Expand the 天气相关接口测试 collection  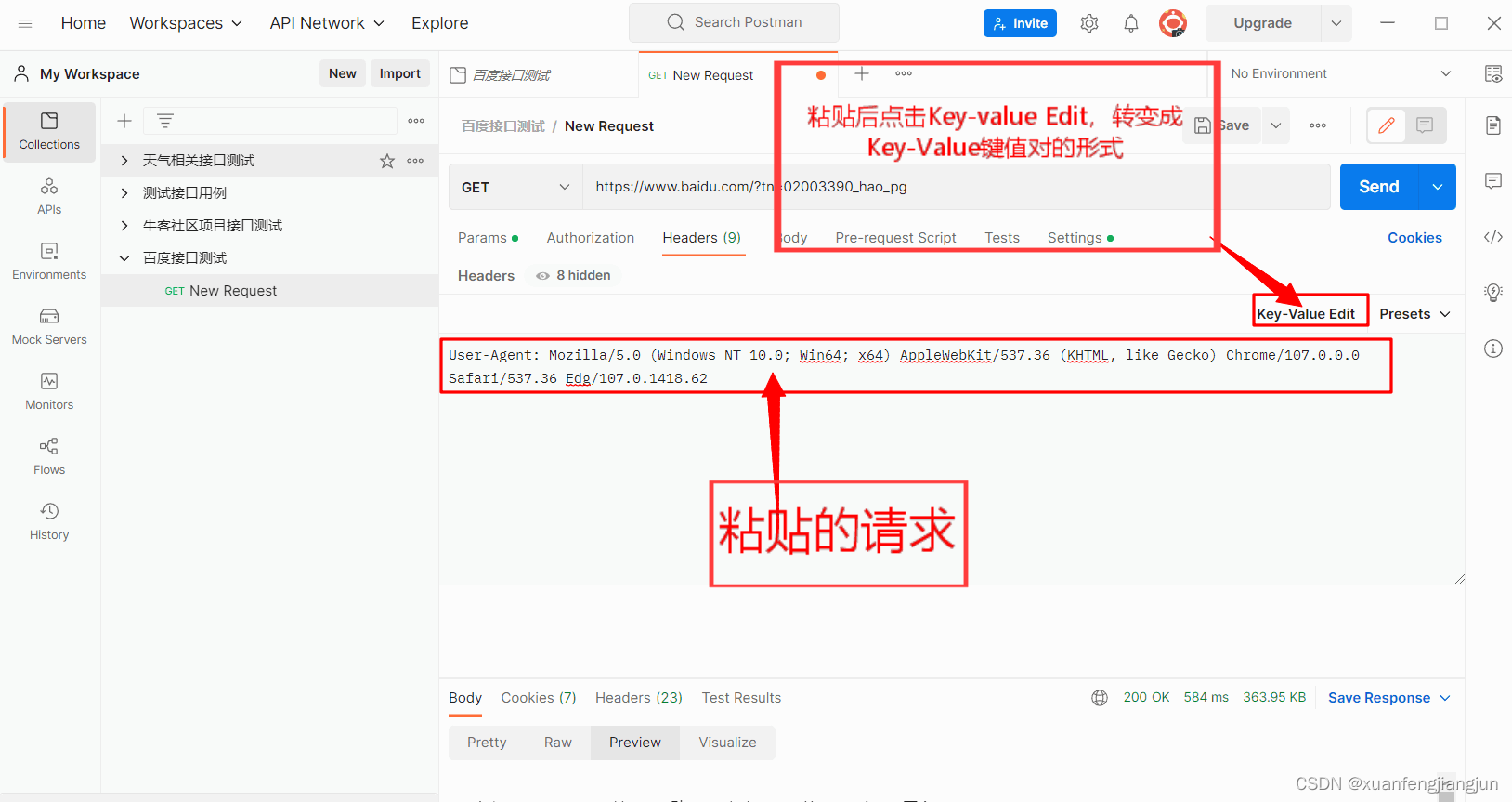click(x=124, y=161)
